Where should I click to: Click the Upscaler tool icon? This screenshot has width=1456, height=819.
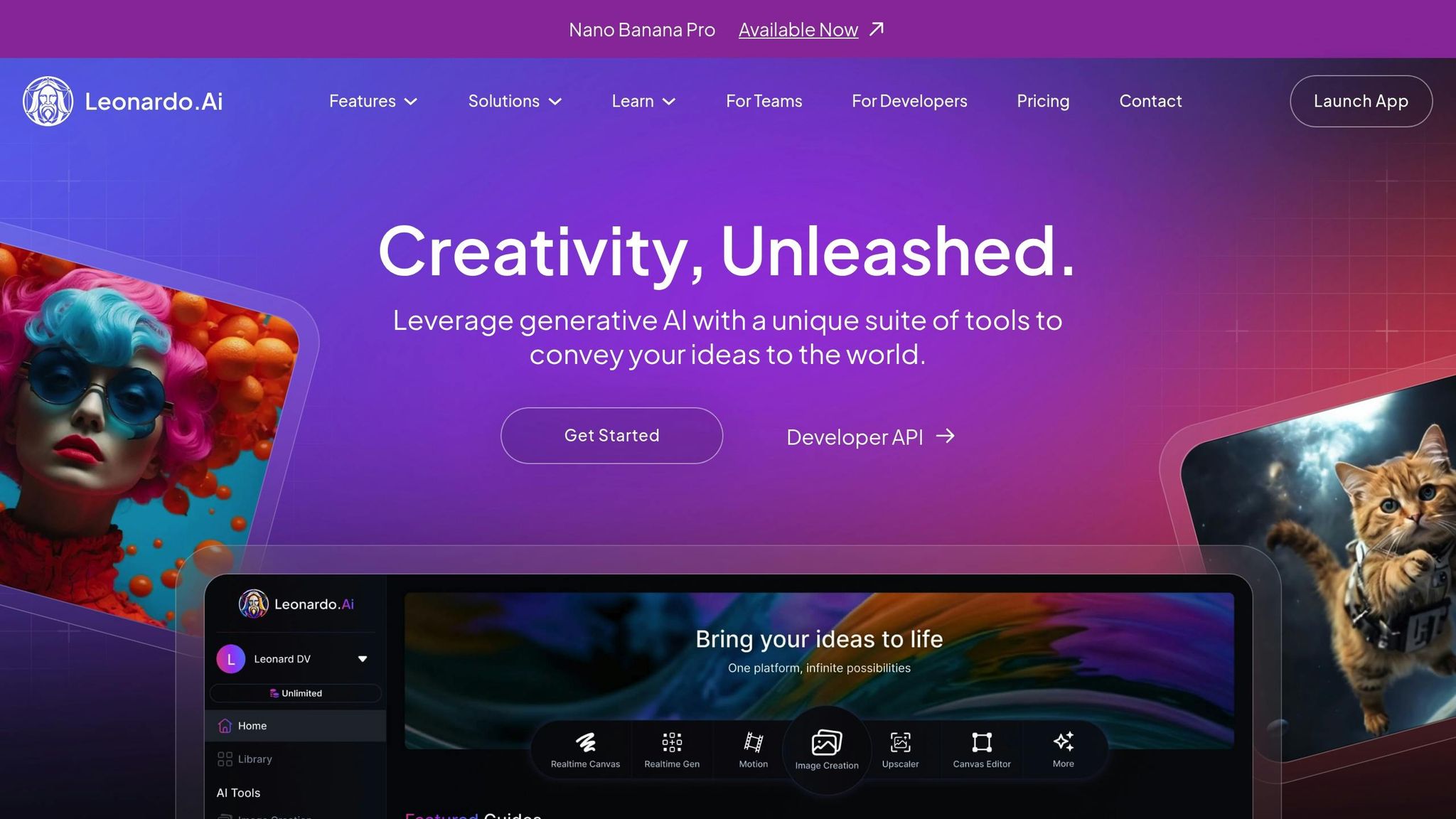900,743
